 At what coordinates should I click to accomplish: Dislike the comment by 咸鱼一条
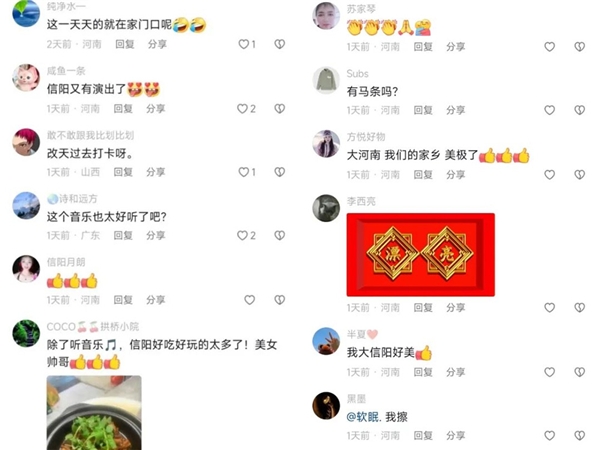[280, 109]
